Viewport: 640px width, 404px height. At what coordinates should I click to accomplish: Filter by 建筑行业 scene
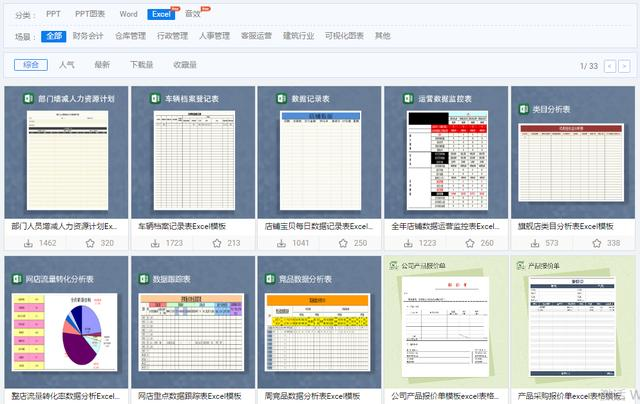(298, 36)
